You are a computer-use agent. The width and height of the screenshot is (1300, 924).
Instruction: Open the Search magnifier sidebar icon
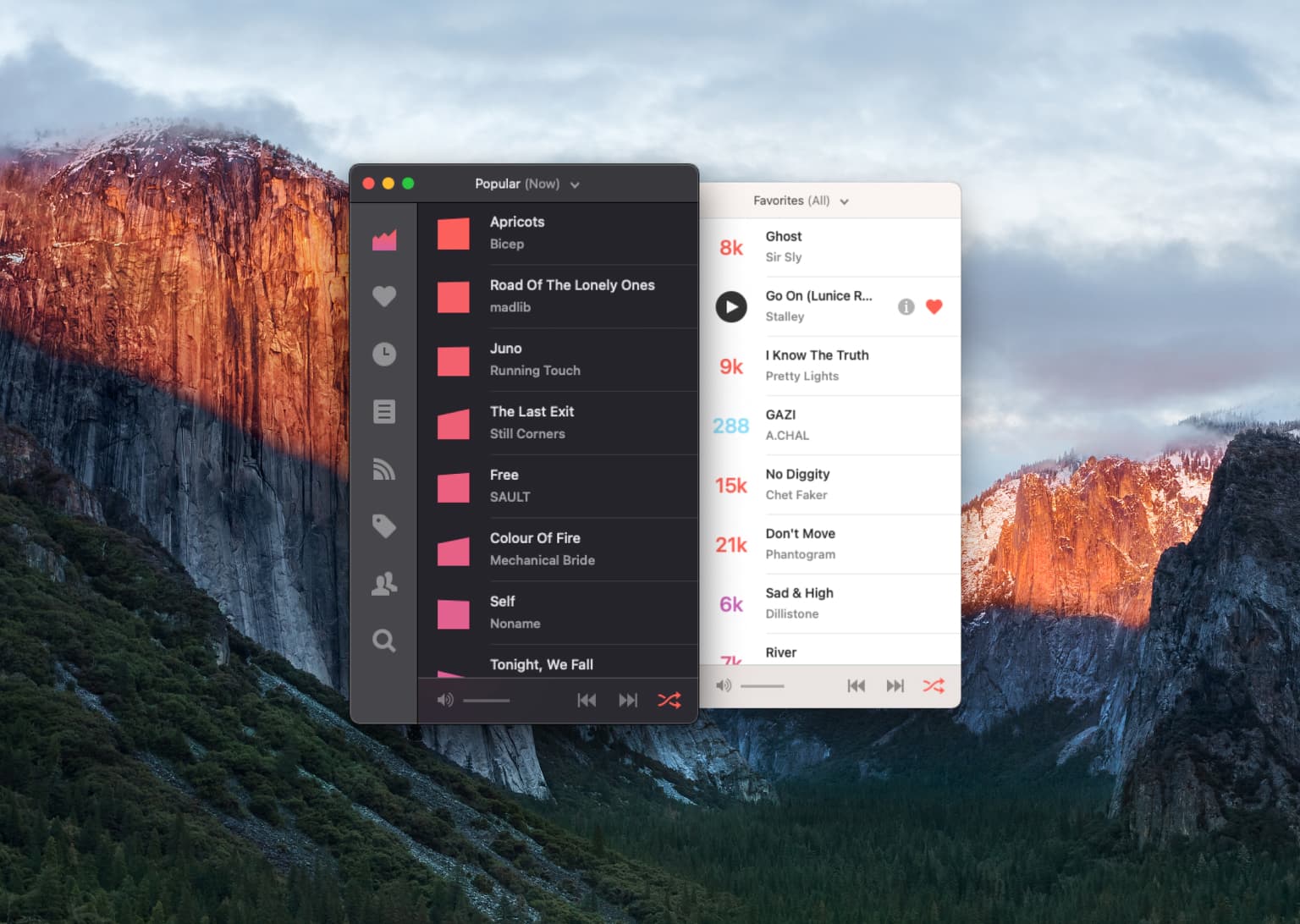pyautogui.click(x=384, y=641)
